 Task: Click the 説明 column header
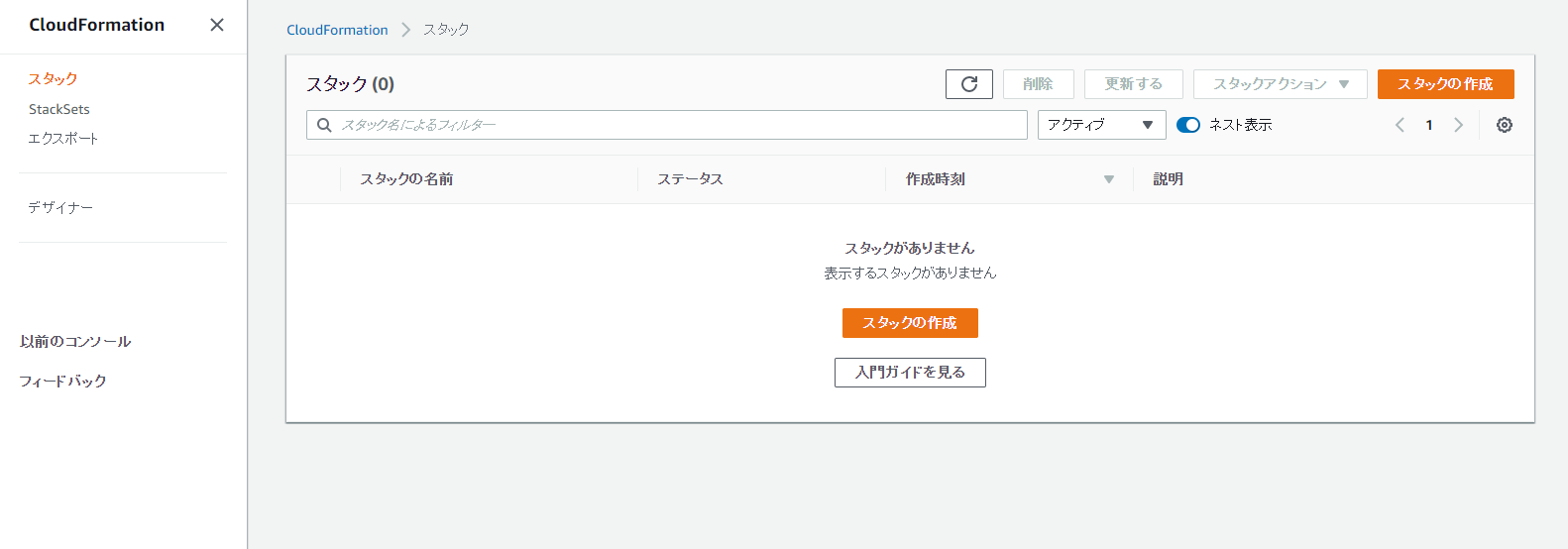click(x=1169, y=179)
